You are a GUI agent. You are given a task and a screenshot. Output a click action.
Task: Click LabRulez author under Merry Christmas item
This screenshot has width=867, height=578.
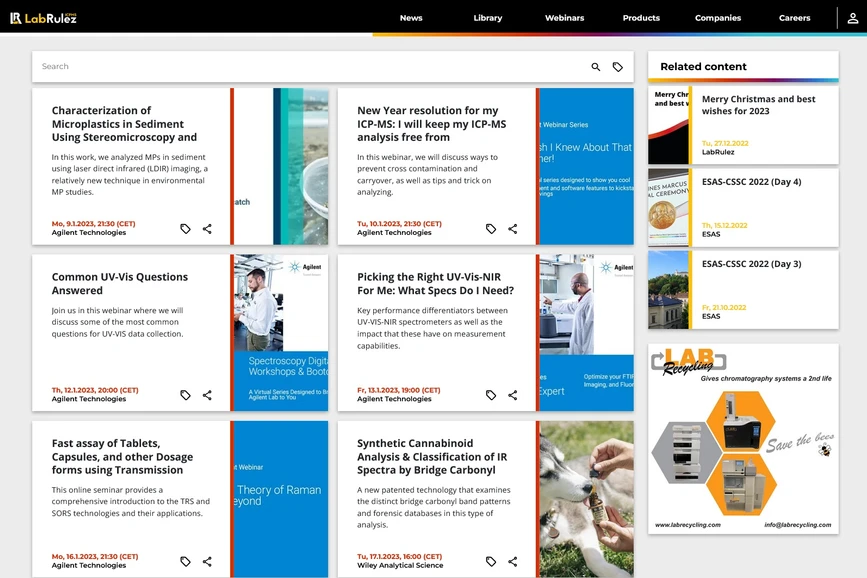[718, 152]
